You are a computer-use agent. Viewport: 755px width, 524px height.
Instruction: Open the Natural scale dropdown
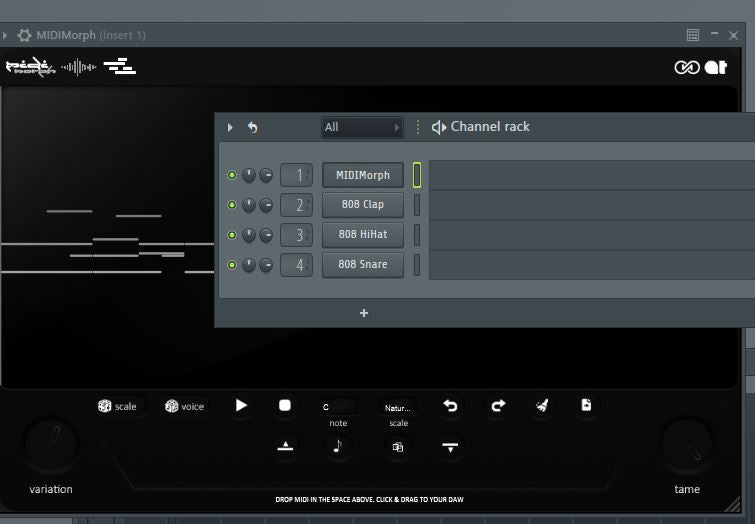click(x=398, y=407)
